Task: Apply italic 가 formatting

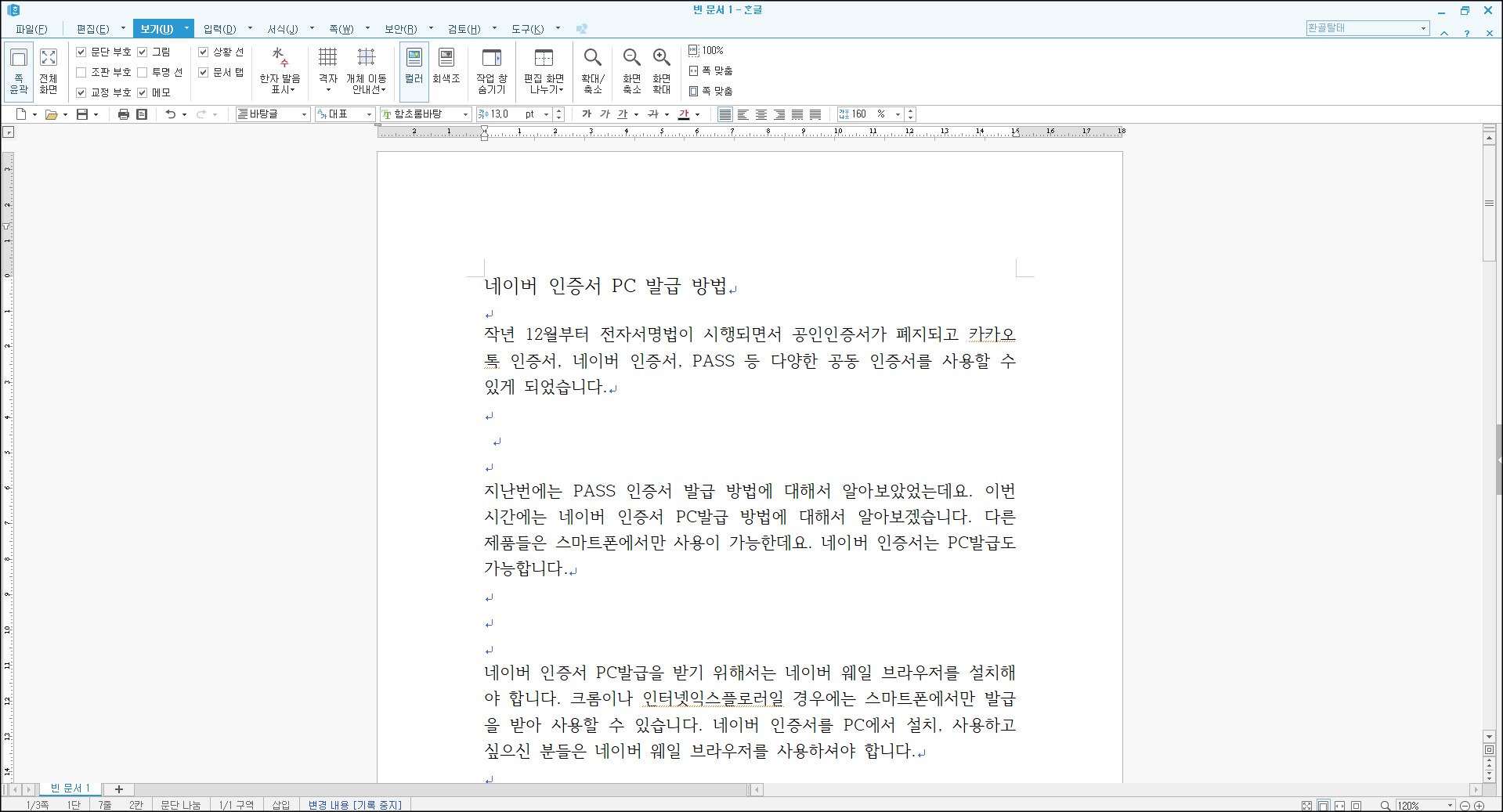Action: point(605,114)
